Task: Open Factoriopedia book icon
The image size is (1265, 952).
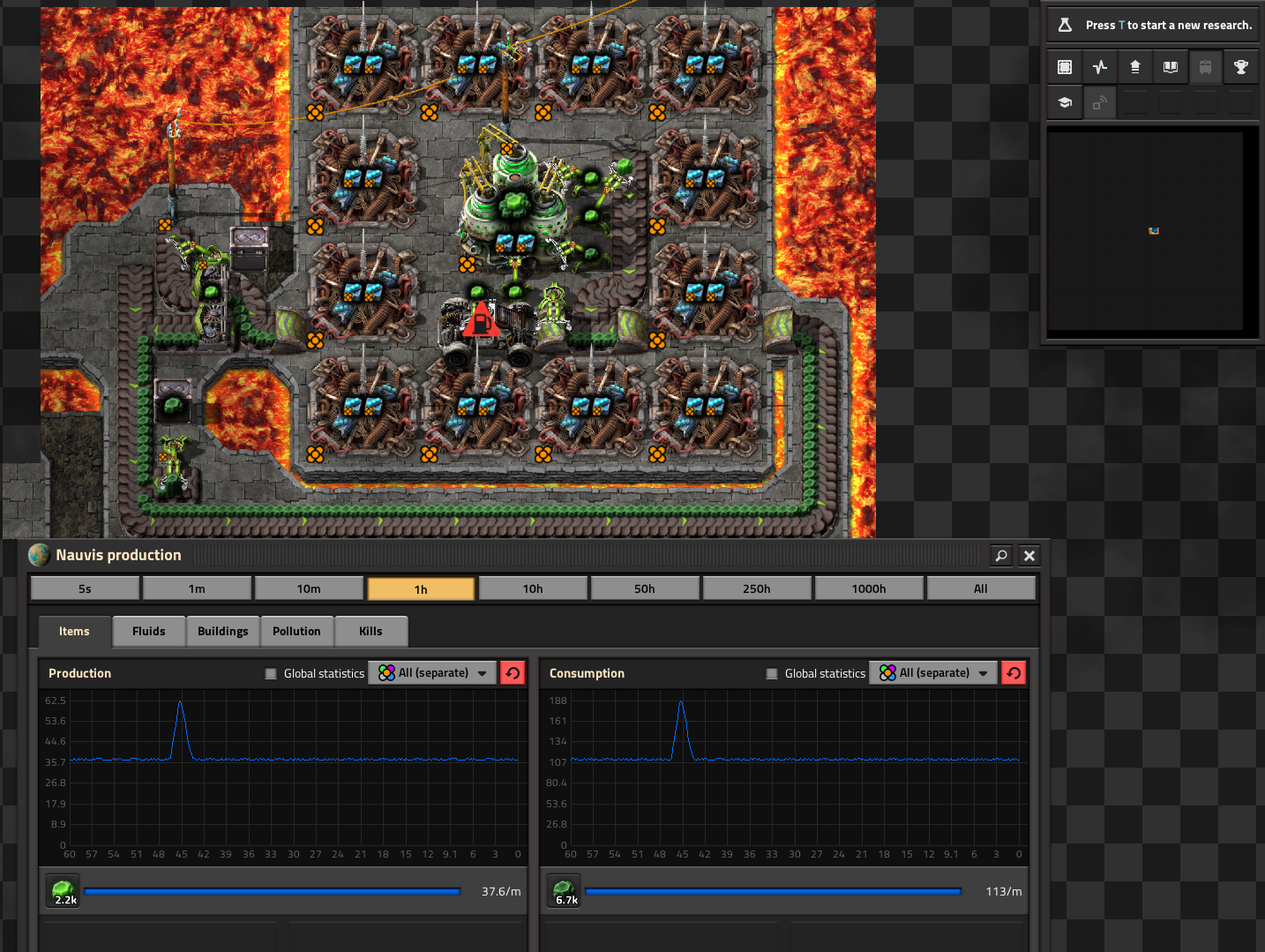Action: [x=1171, y=67]
